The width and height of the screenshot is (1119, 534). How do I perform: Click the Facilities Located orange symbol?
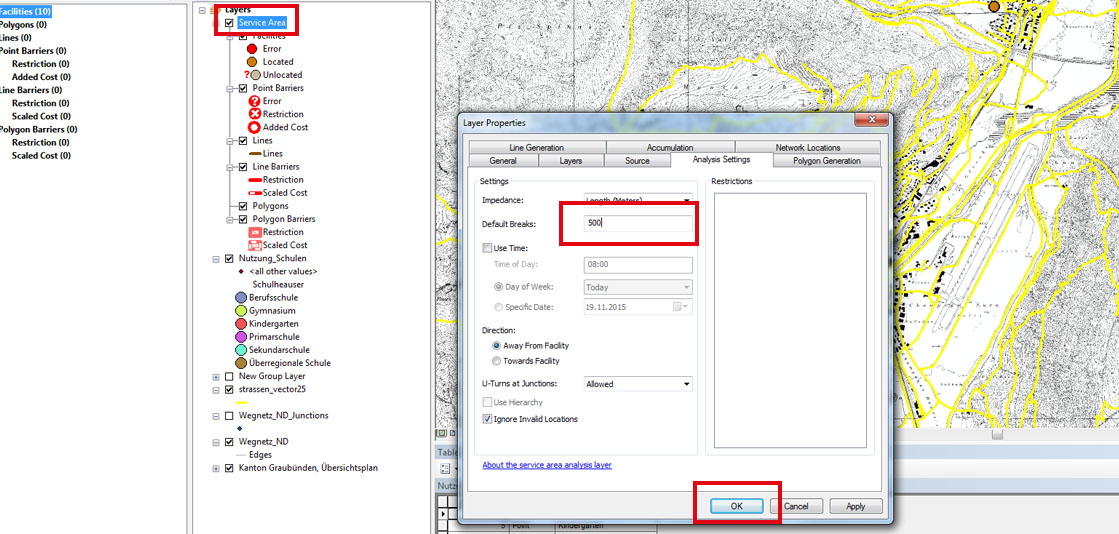click(252, 62)
